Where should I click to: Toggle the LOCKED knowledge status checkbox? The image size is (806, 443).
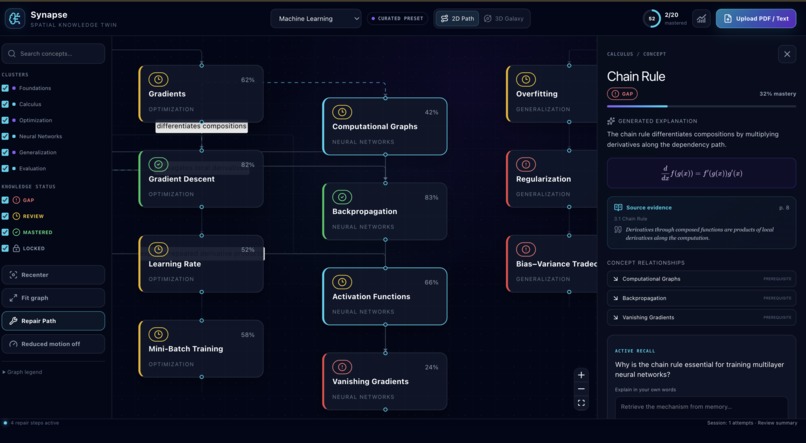click(x=5, y=248)
